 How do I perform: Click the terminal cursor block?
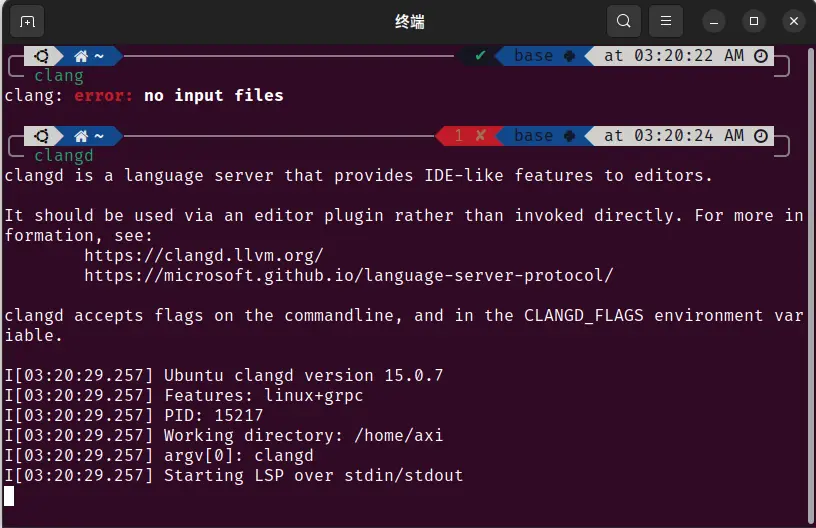click(x=9, y=496)
